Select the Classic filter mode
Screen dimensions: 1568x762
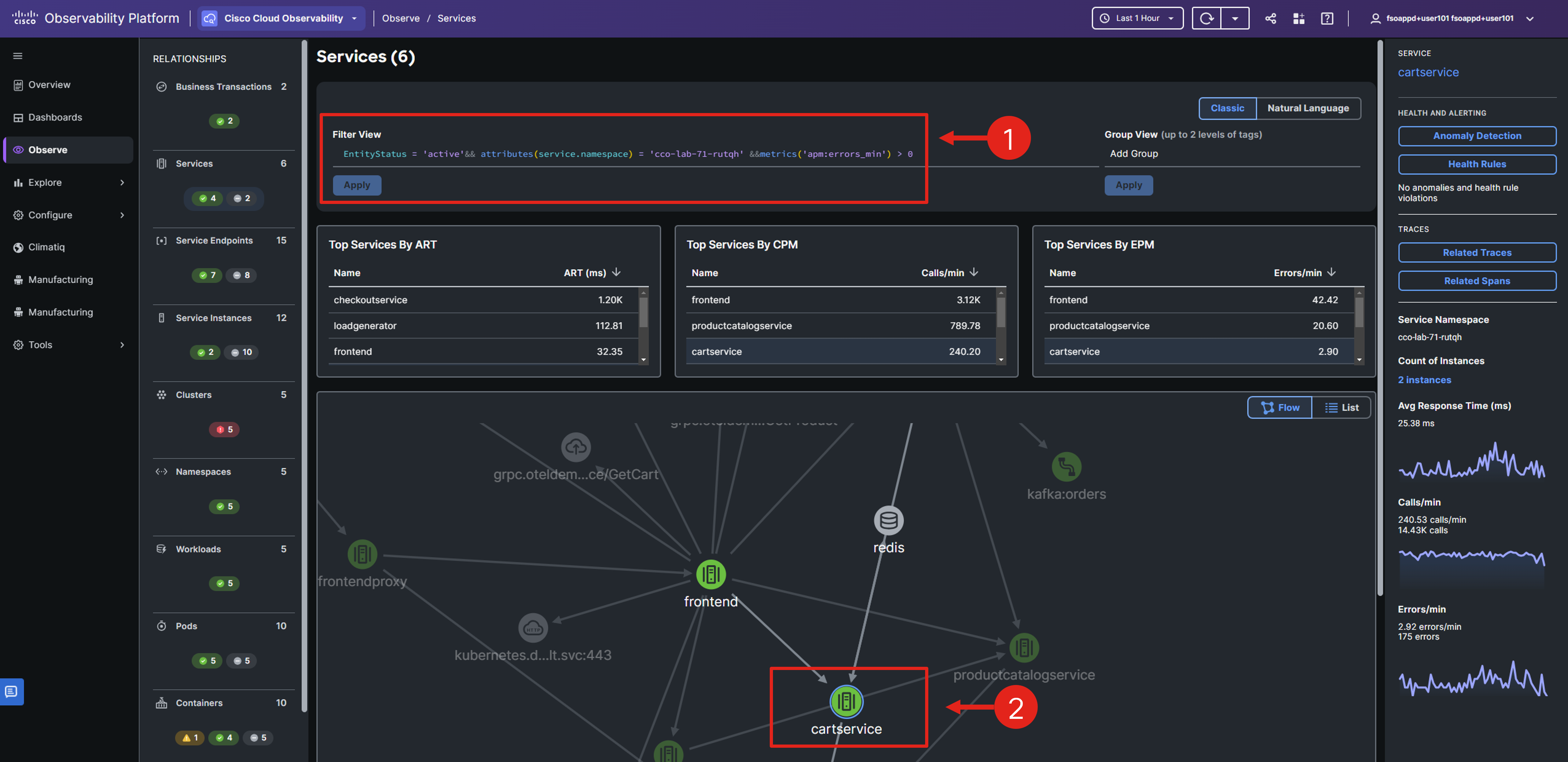coord(1227,108)
